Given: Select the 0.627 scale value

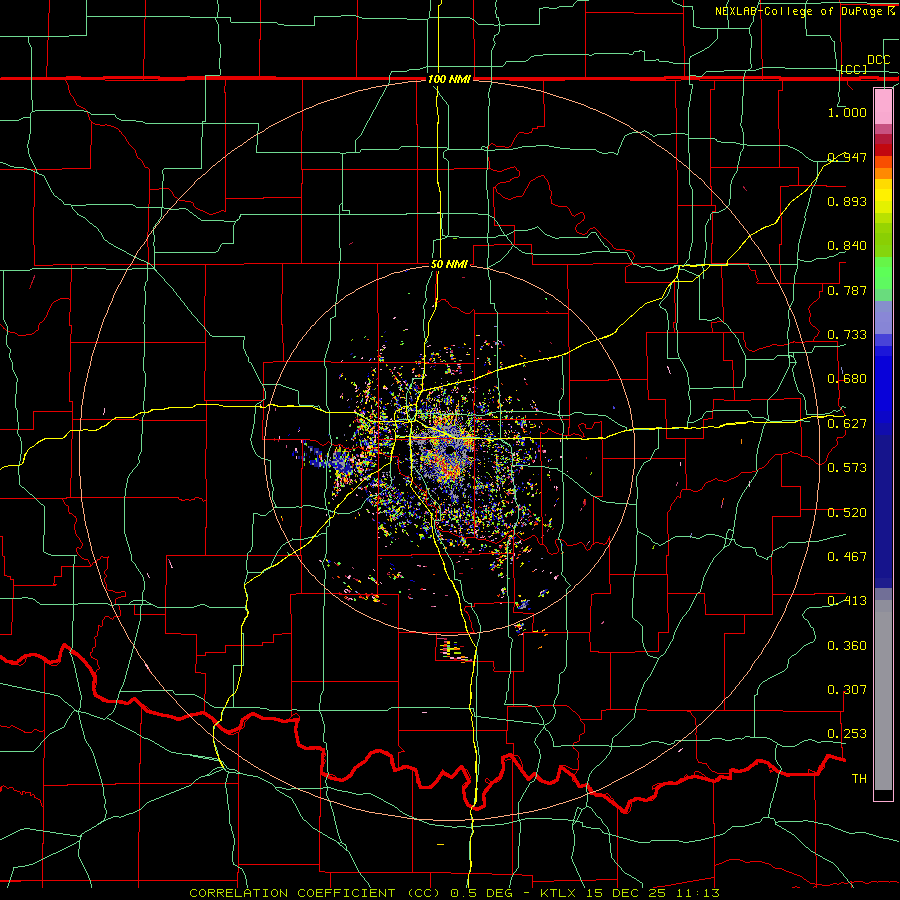Looking at the screenshot, I should click(x=847, y=424).
